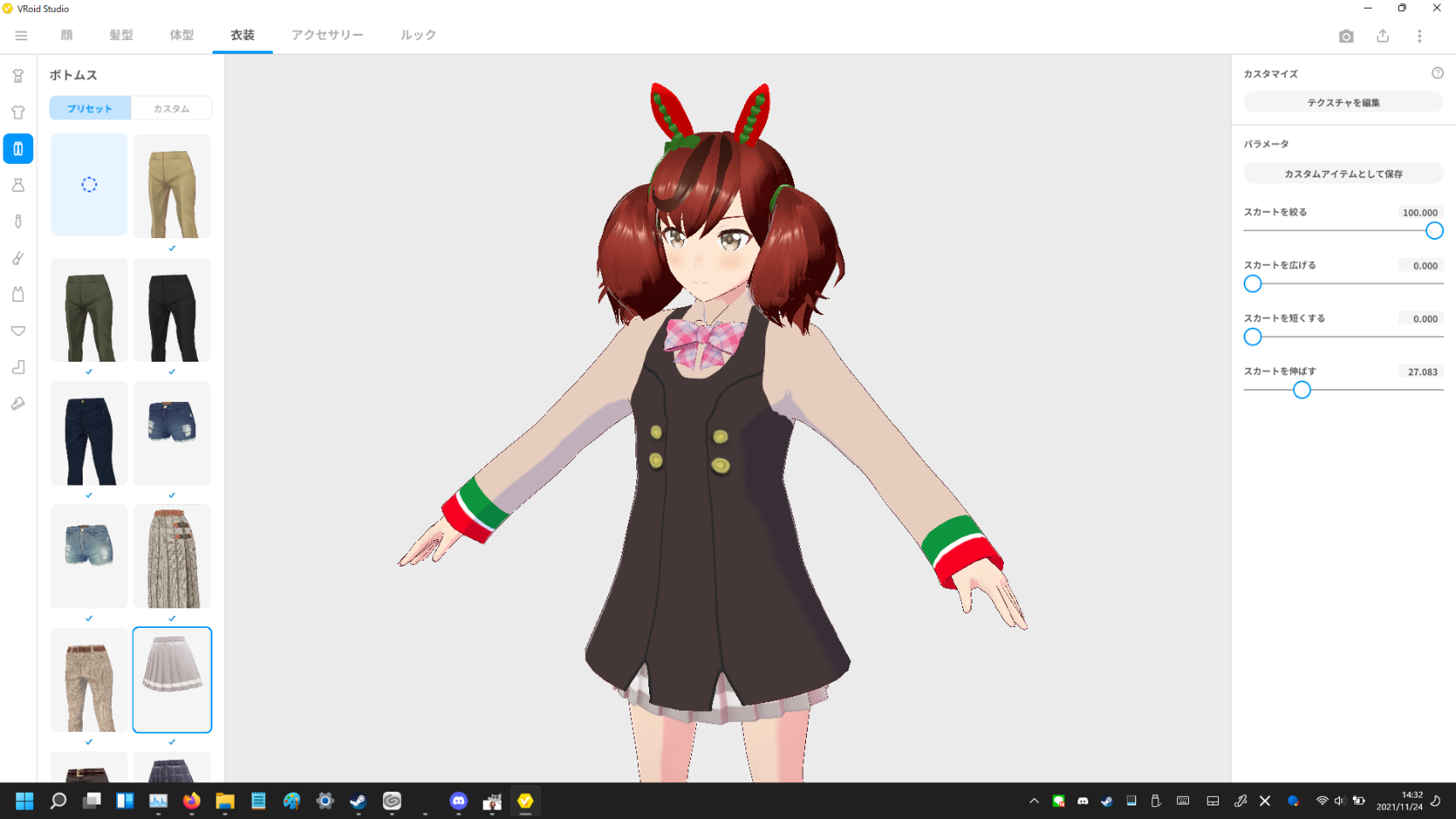Click the スカートを伸ばす slider handle
This screenshot has width=1456, height=819.
[x=1302, y=390]
